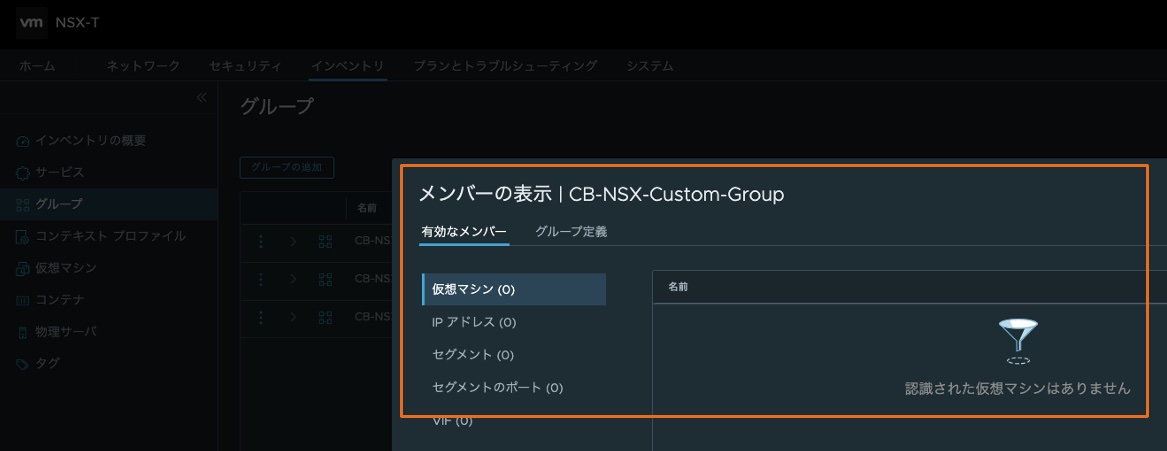Click the インベントリの概要 sidebar icon

pyautogui.click(x=22, y=141)
